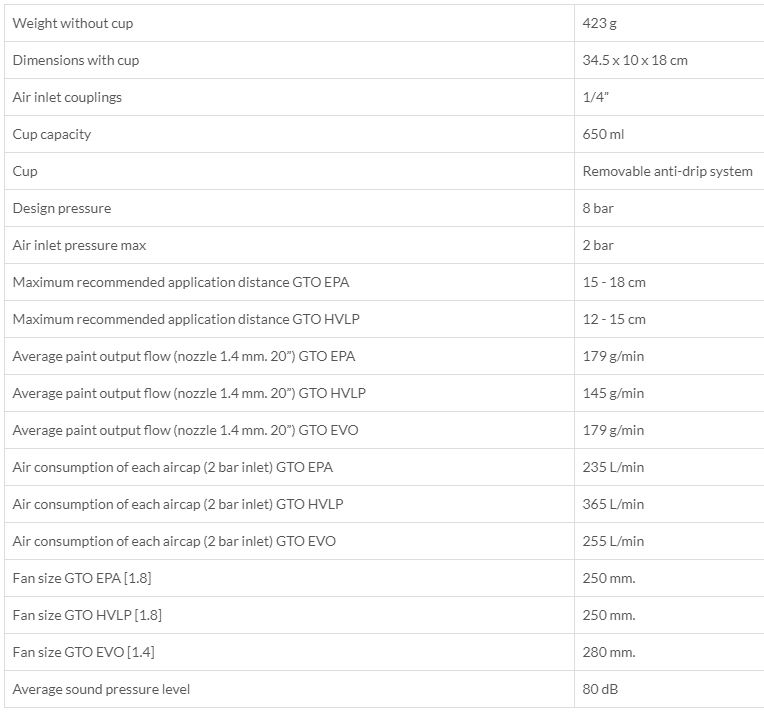Click the GTO EVO paint output flow label

point(186,430)
